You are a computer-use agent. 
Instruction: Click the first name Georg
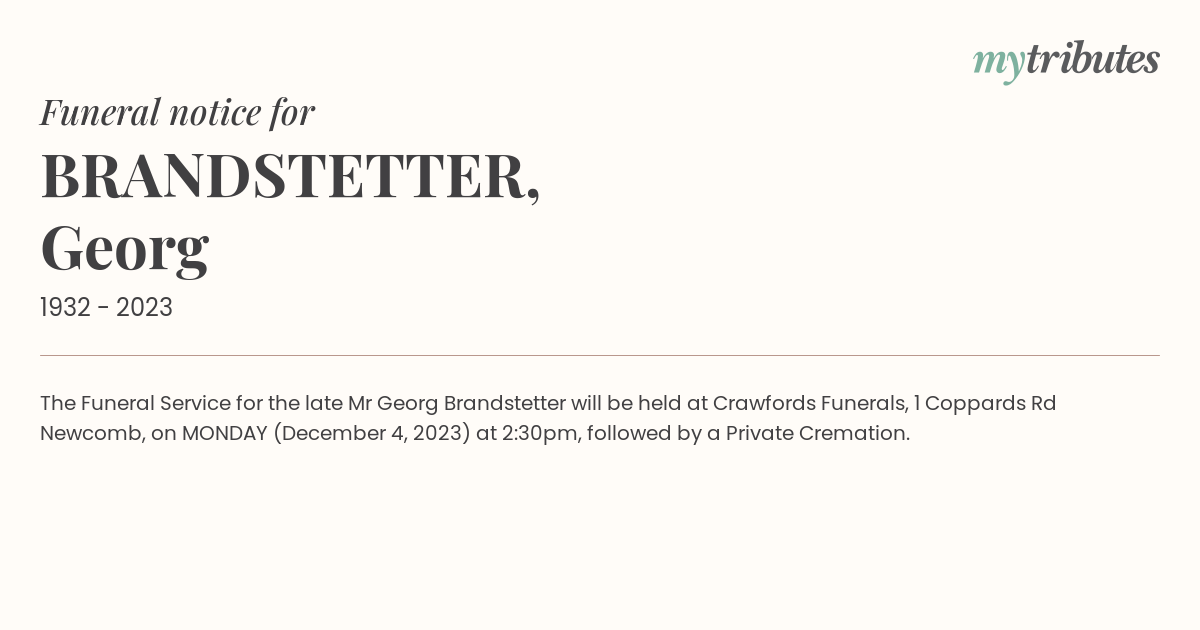pyautogui.click(x=124, y=250)
